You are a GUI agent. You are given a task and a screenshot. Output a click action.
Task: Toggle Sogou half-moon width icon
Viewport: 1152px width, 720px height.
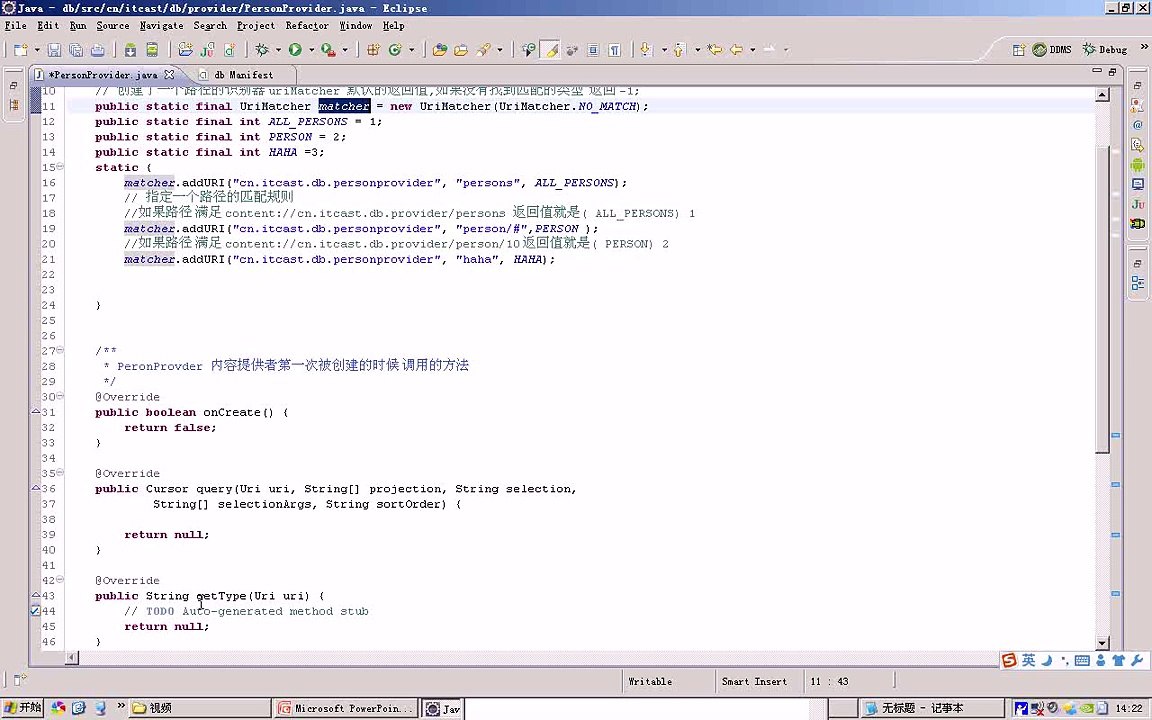click(x=1046, y=660)
